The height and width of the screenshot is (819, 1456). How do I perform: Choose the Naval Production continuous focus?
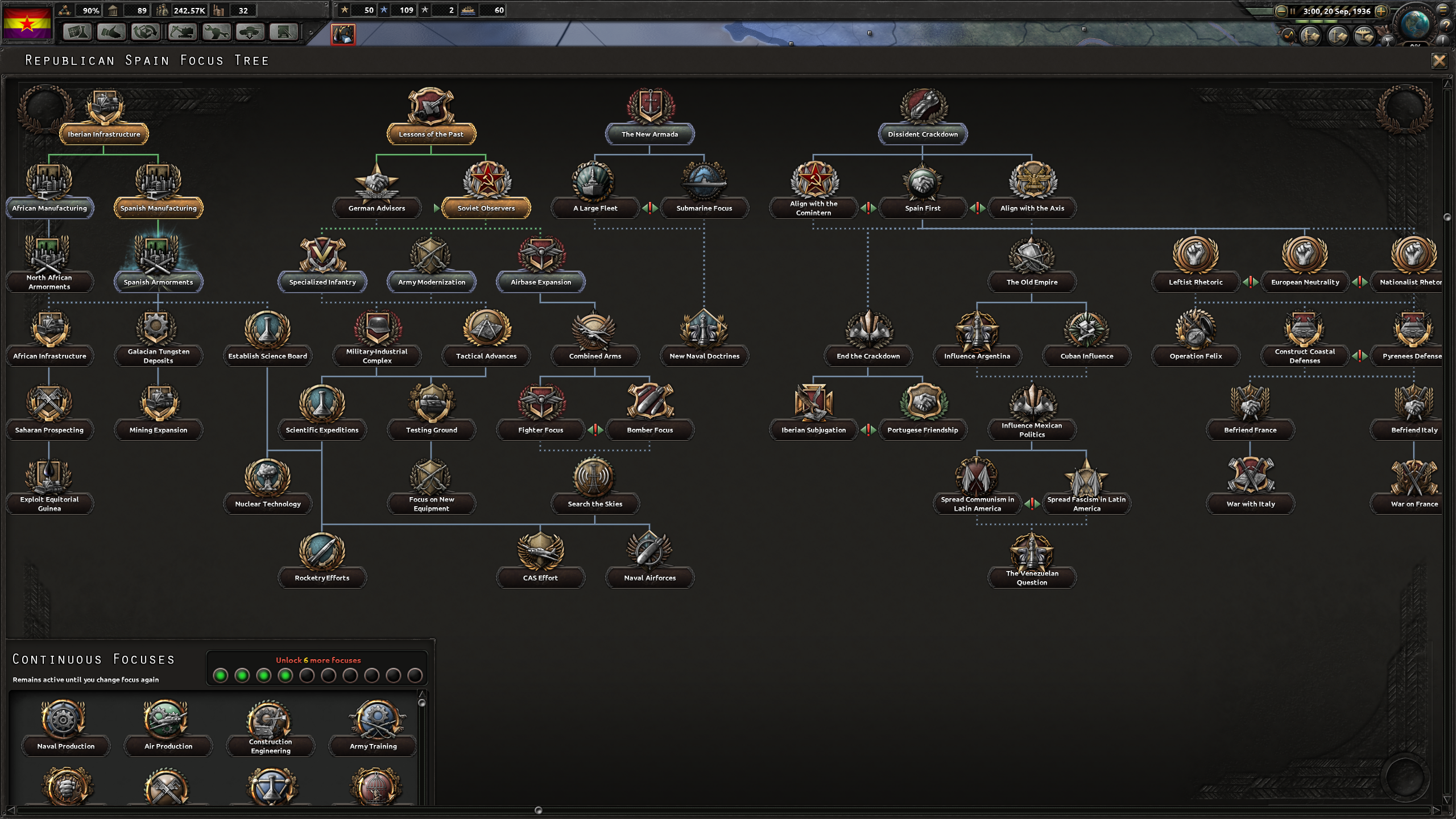coord(66,728)
